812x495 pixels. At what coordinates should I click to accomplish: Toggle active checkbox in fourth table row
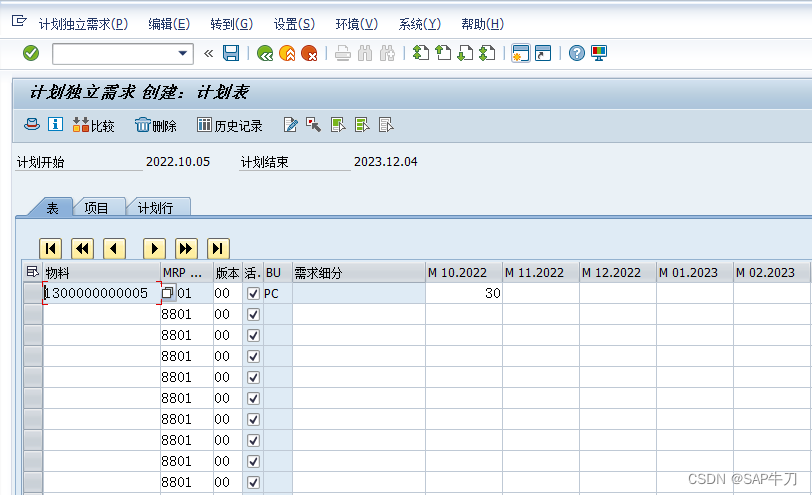tap(253, 356)
